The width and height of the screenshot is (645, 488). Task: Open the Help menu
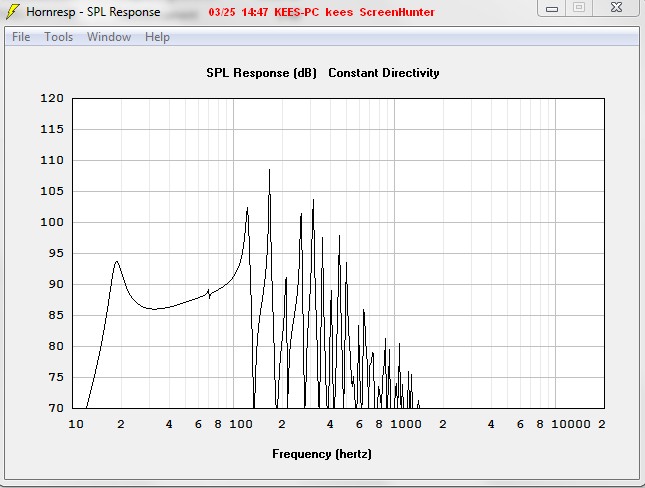point(157,37)
